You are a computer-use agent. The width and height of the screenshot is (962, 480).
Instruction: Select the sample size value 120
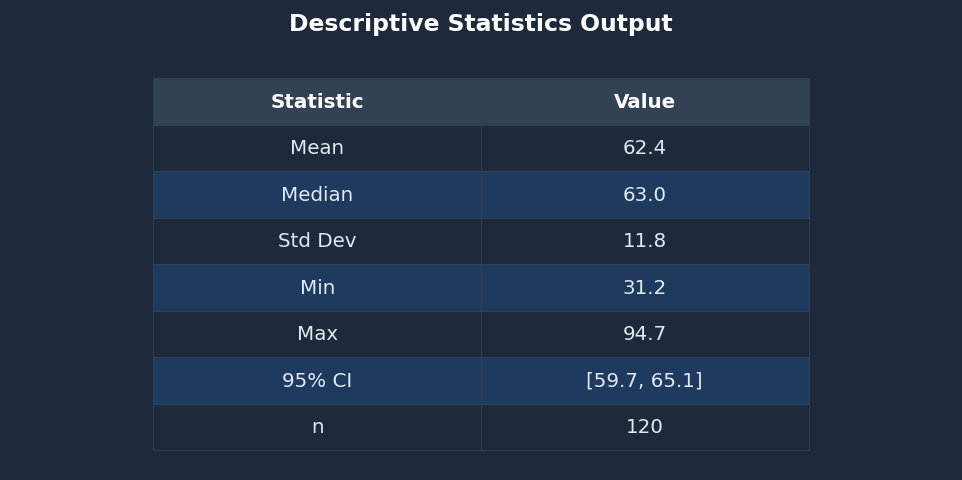click(x=644, y=427)
